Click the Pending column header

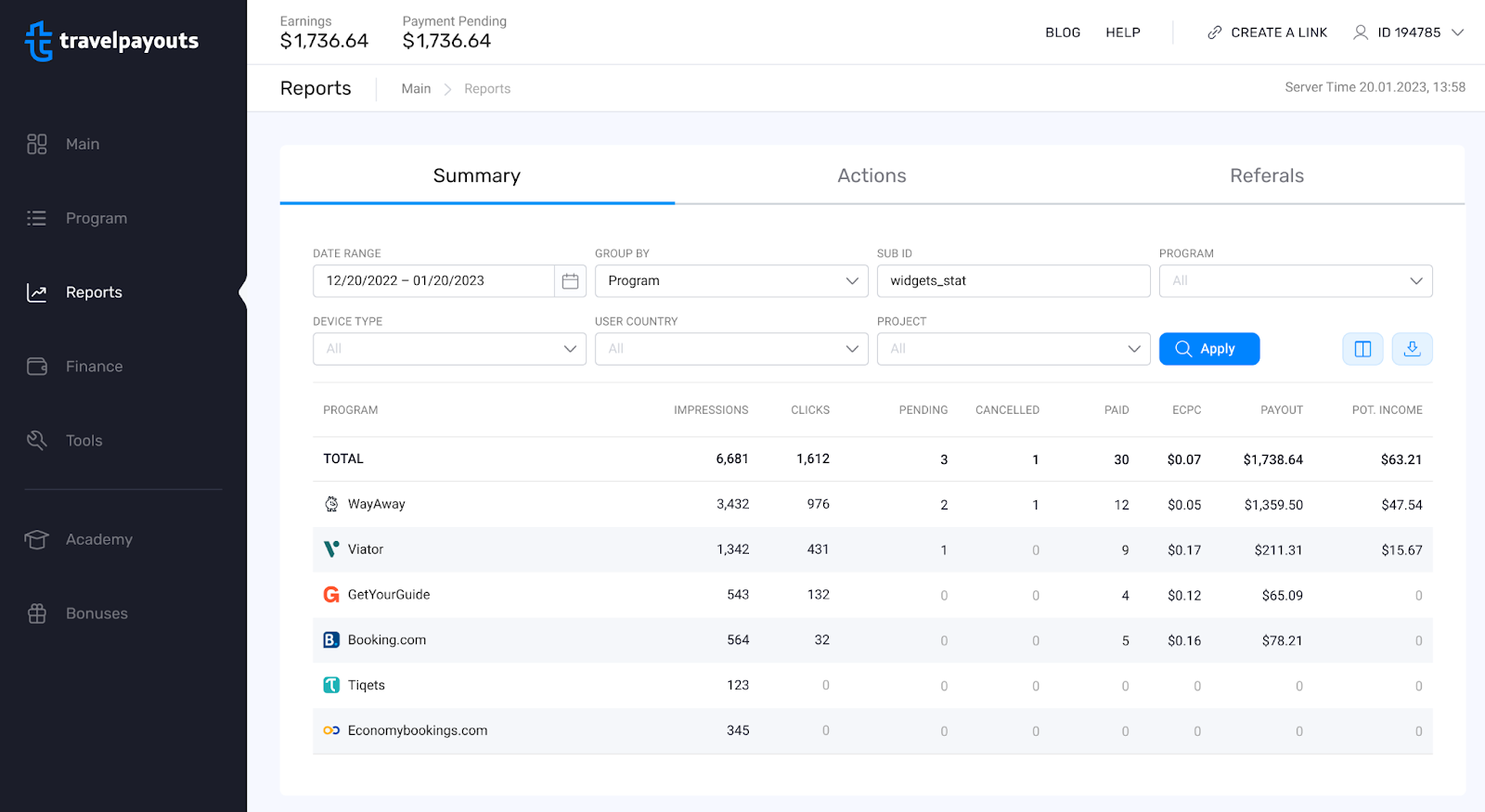[x=923, y=410]
